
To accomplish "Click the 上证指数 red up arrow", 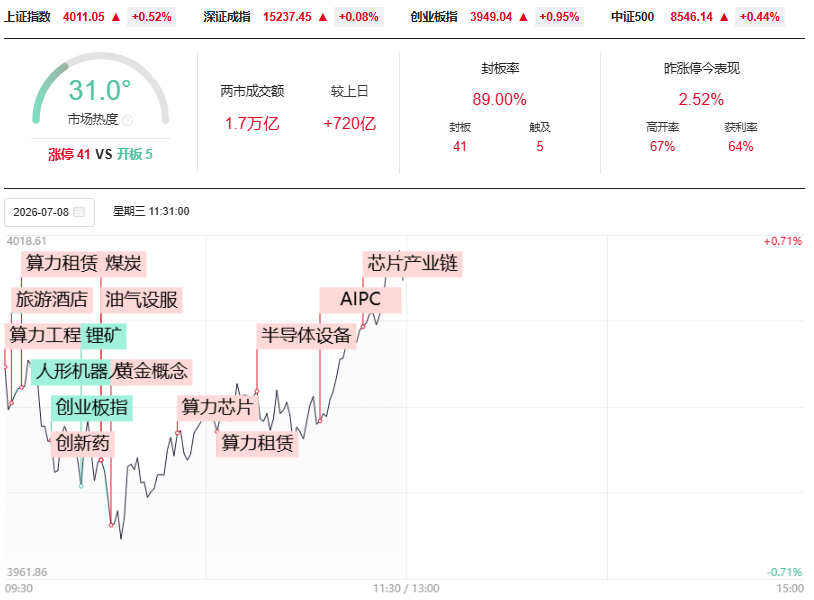I will [116, 17].
